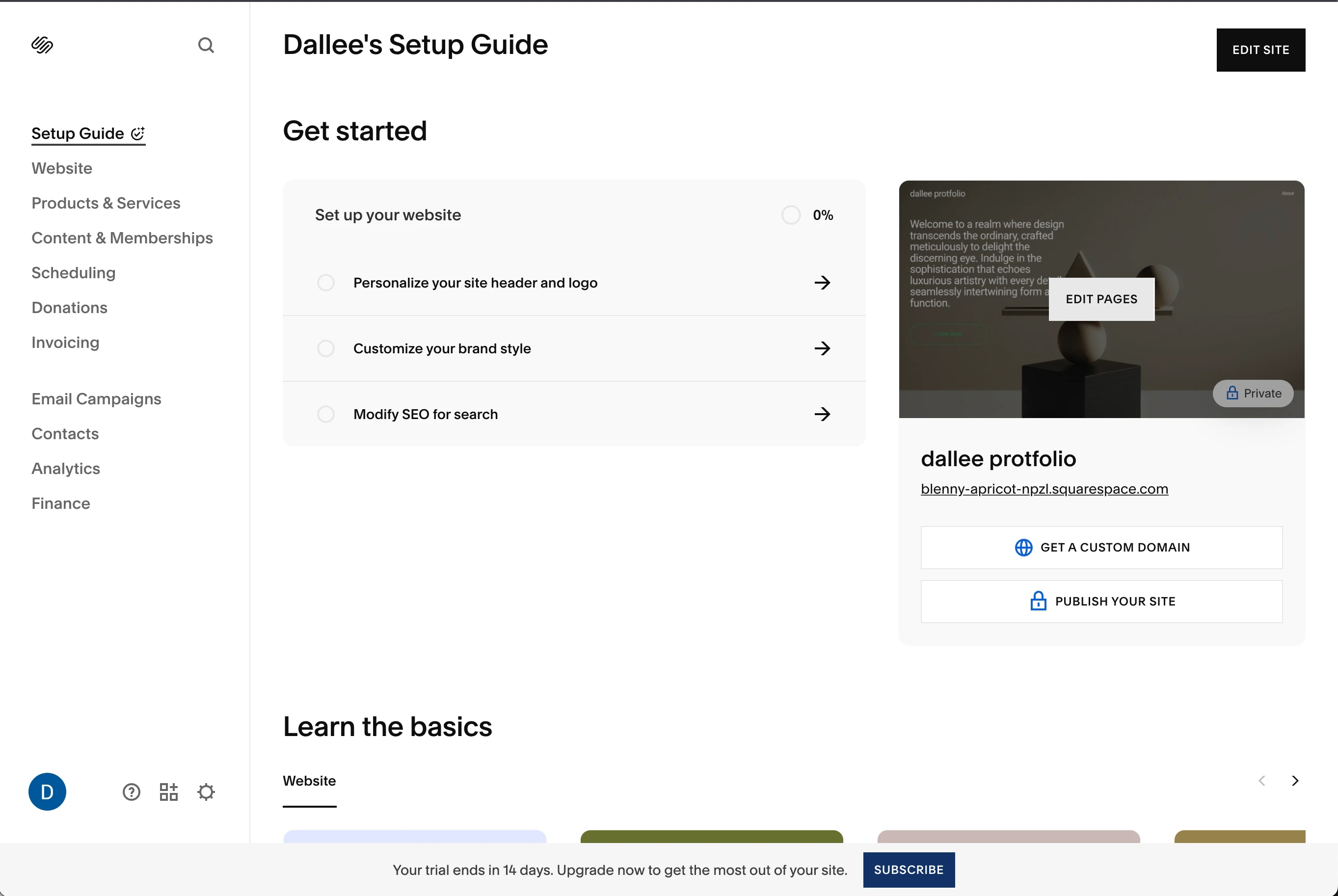Click the blue D profile avatar
The height and width of the screenshot is (896, 1338).
tap(48, 792)
